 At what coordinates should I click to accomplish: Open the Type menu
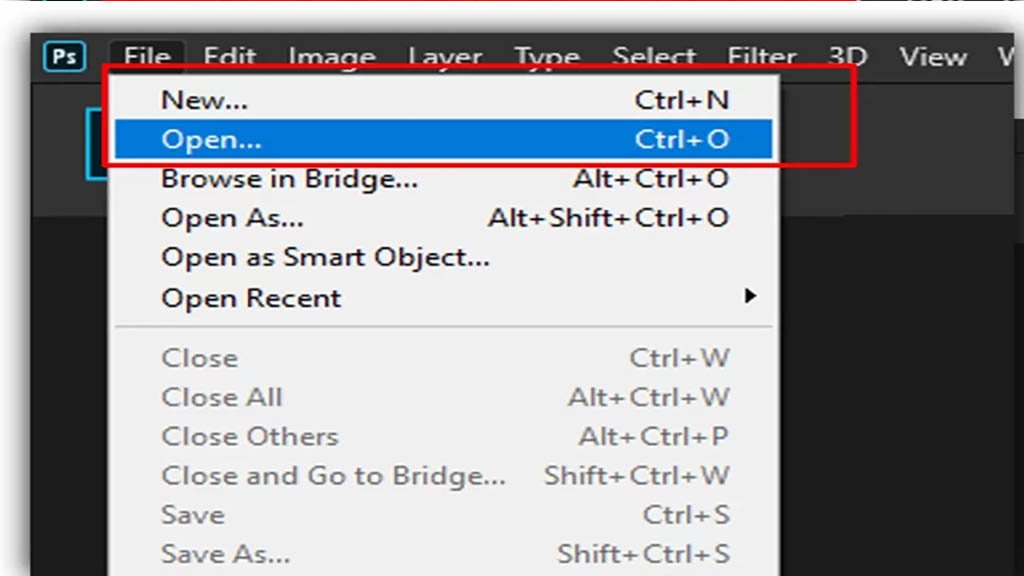click(547, 57)
